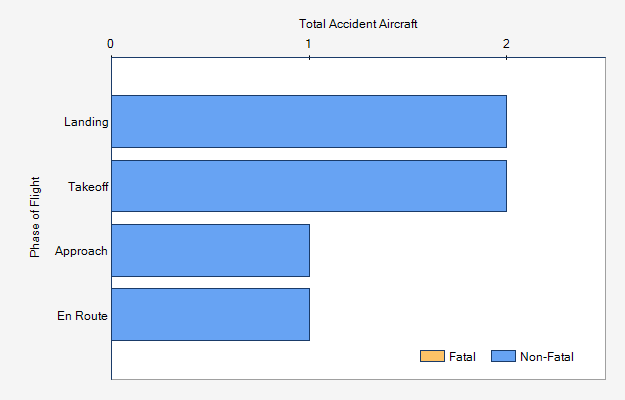
Task: Click empty plot area right of En Route bar
Action: [x=457, y=315]
